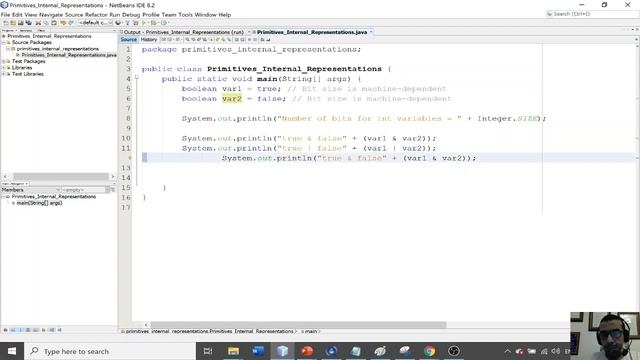Show hidden system tray icons chevron

point(507,351)
